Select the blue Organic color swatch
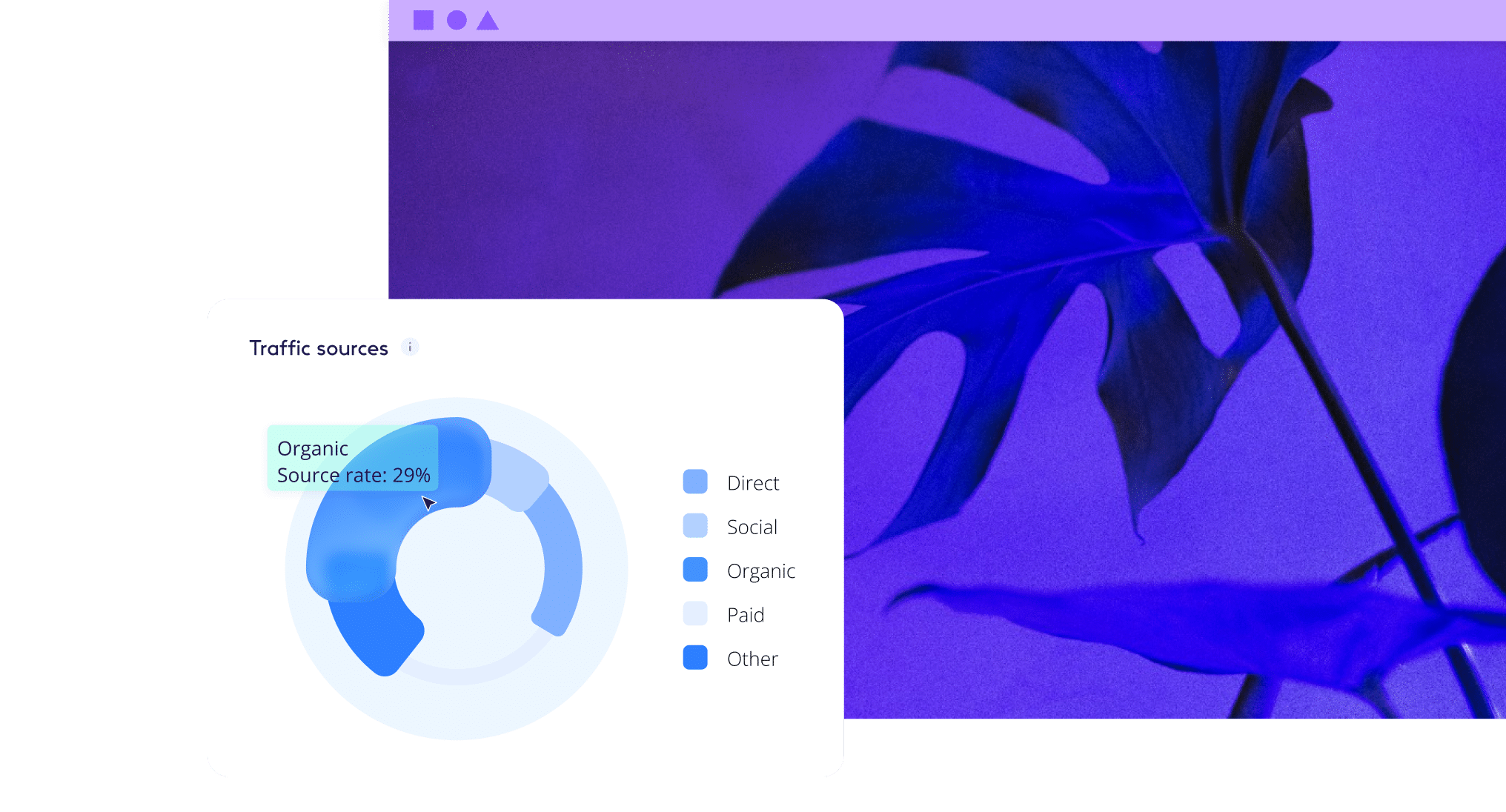This screenshot has height=812, width=1506. (x=695, y=571)
